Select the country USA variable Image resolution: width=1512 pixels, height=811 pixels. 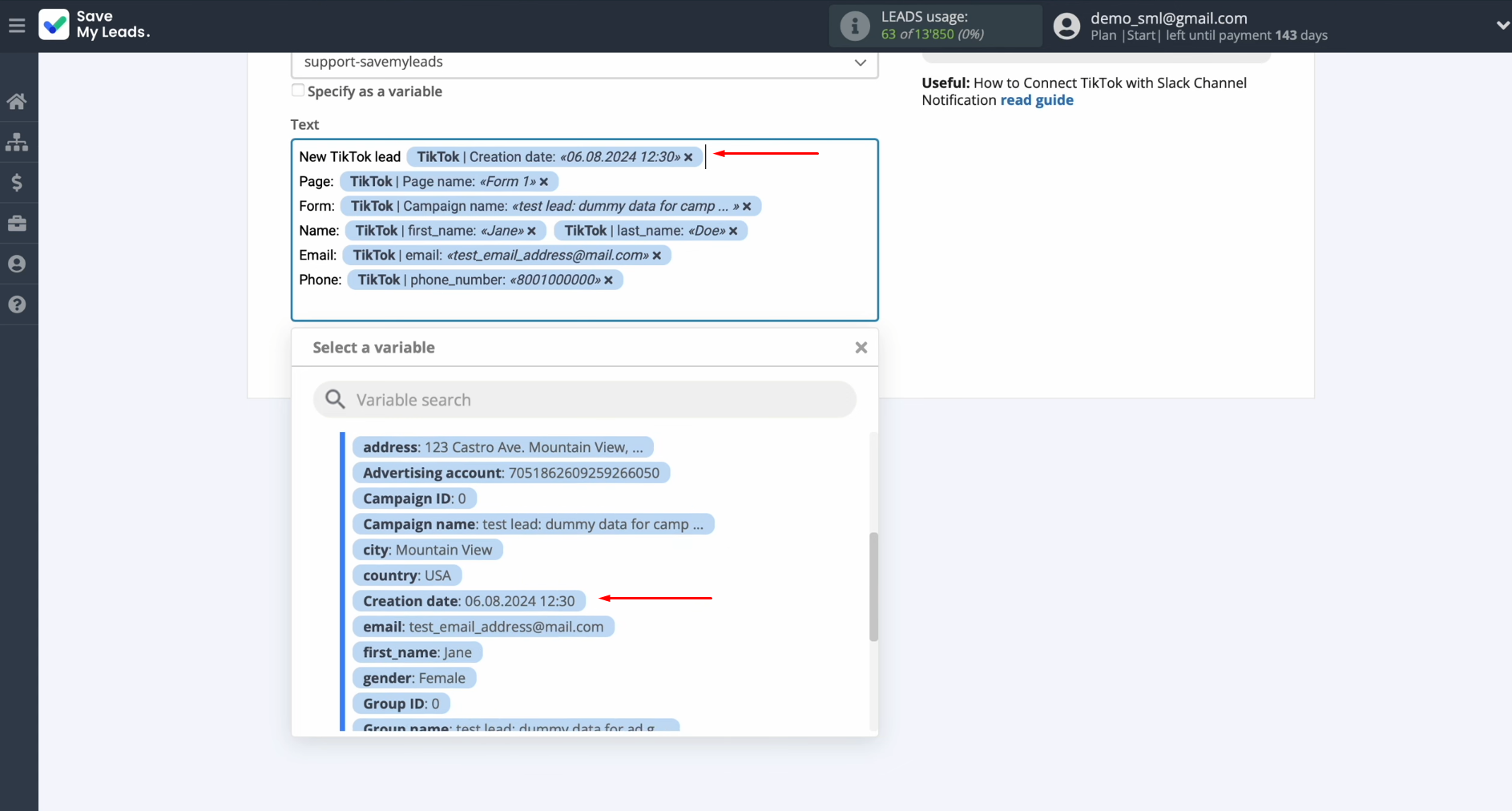tap(407, 575)
